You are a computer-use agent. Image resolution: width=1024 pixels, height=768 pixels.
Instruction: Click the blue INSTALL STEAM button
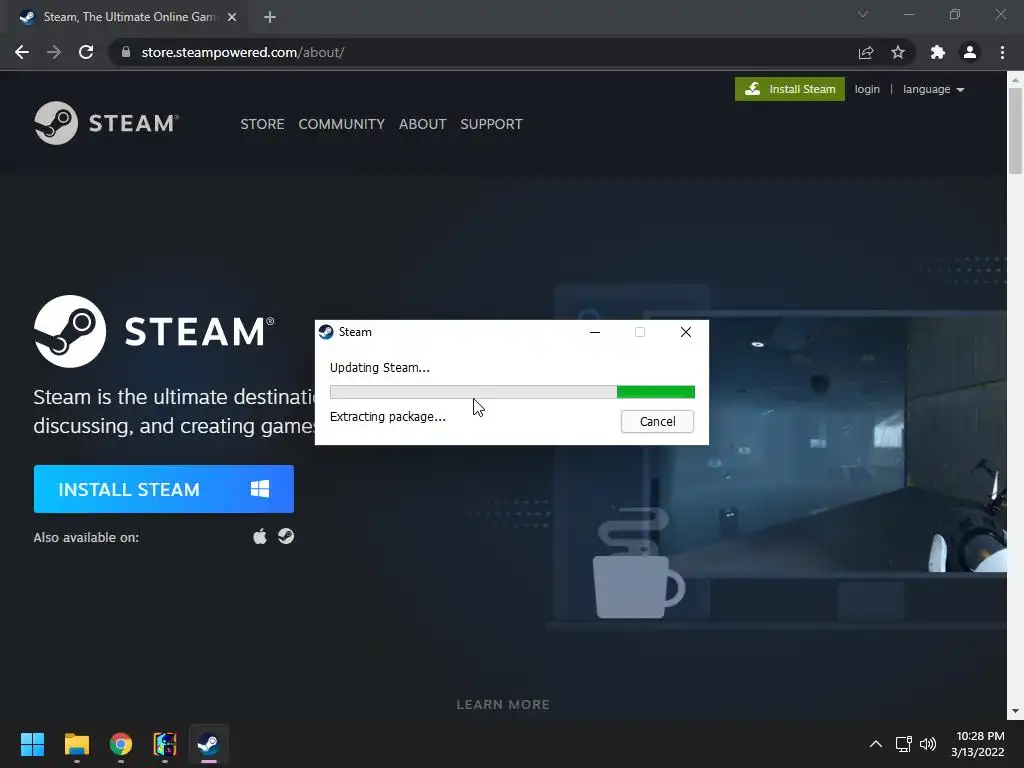(164, 489)
